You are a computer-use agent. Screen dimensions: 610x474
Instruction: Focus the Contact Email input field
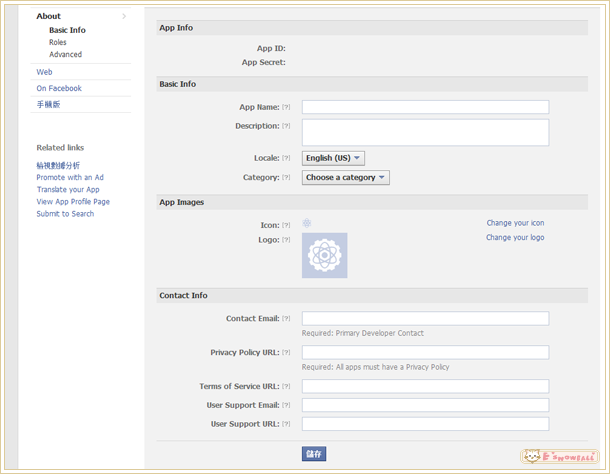pos(426,318)
